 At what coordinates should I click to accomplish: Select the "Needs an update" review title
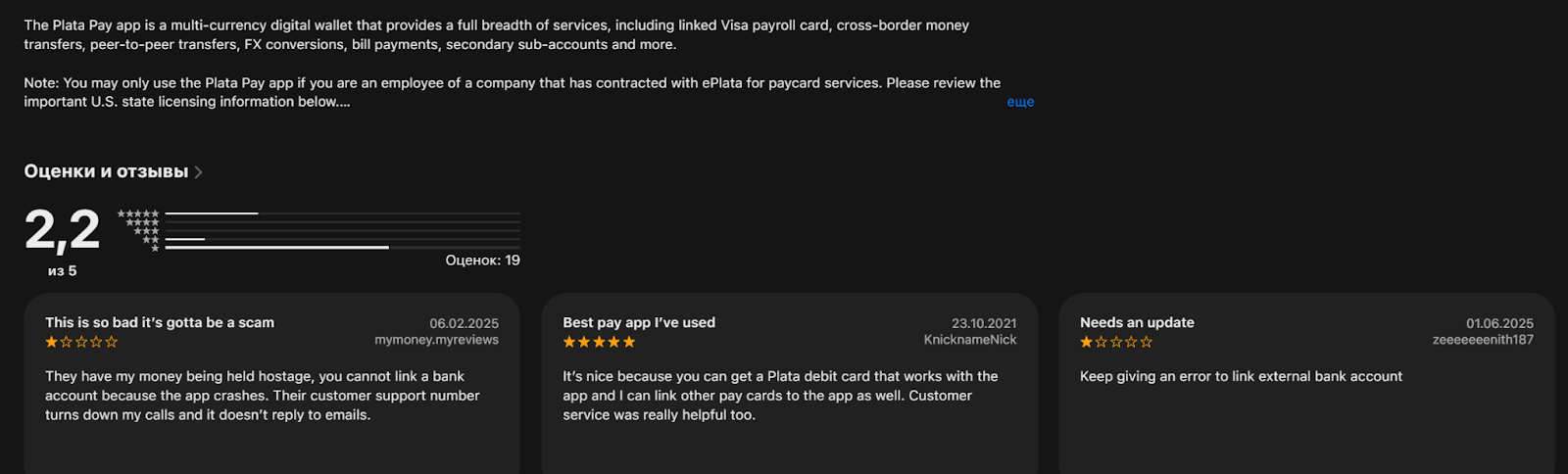click(1137, 322)
